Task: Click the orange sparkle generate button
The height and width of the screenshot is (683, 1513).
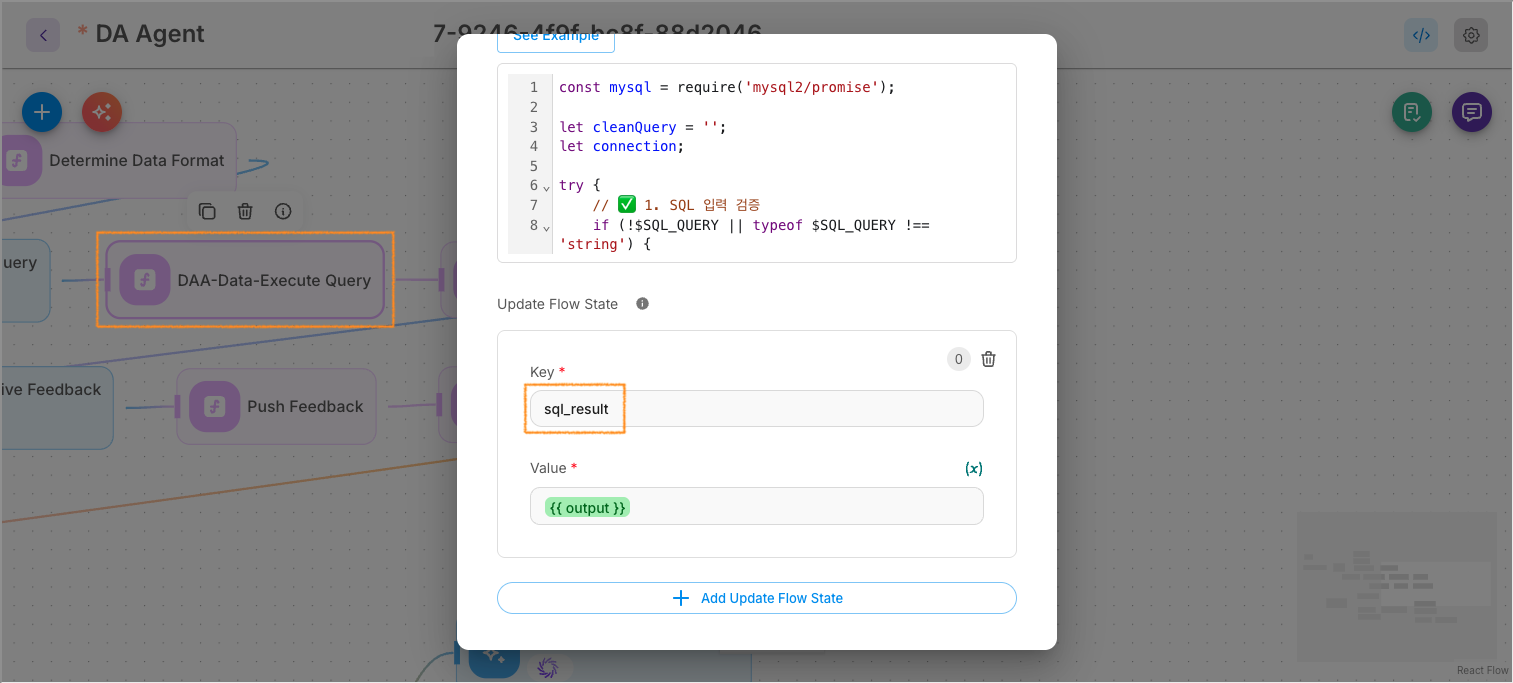Action: pyautogui.click(x=102, y=113)
